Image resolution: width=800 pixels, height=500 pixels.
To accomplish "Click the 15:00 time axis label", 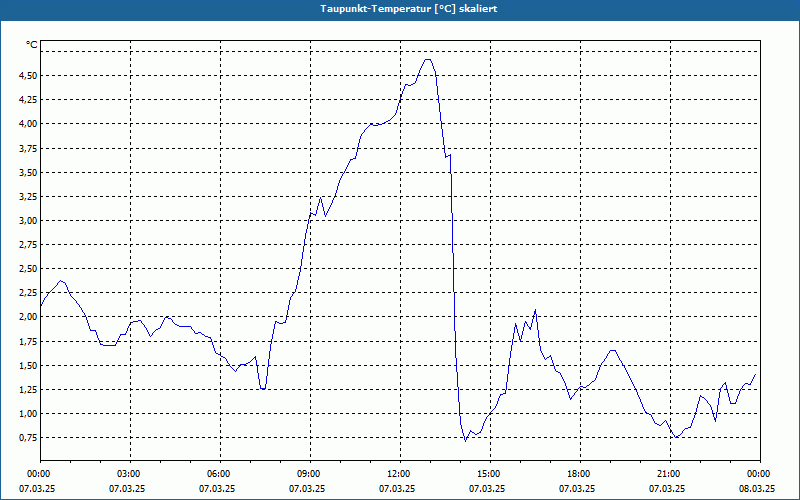I will 490,474.
